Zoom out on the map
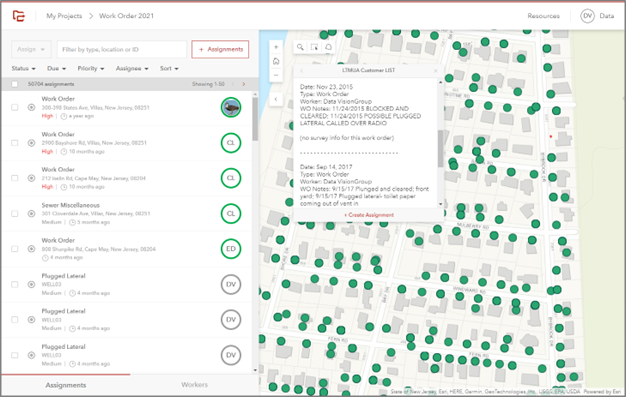Screen dimensions: 626x397 click(x=276, y=75)
